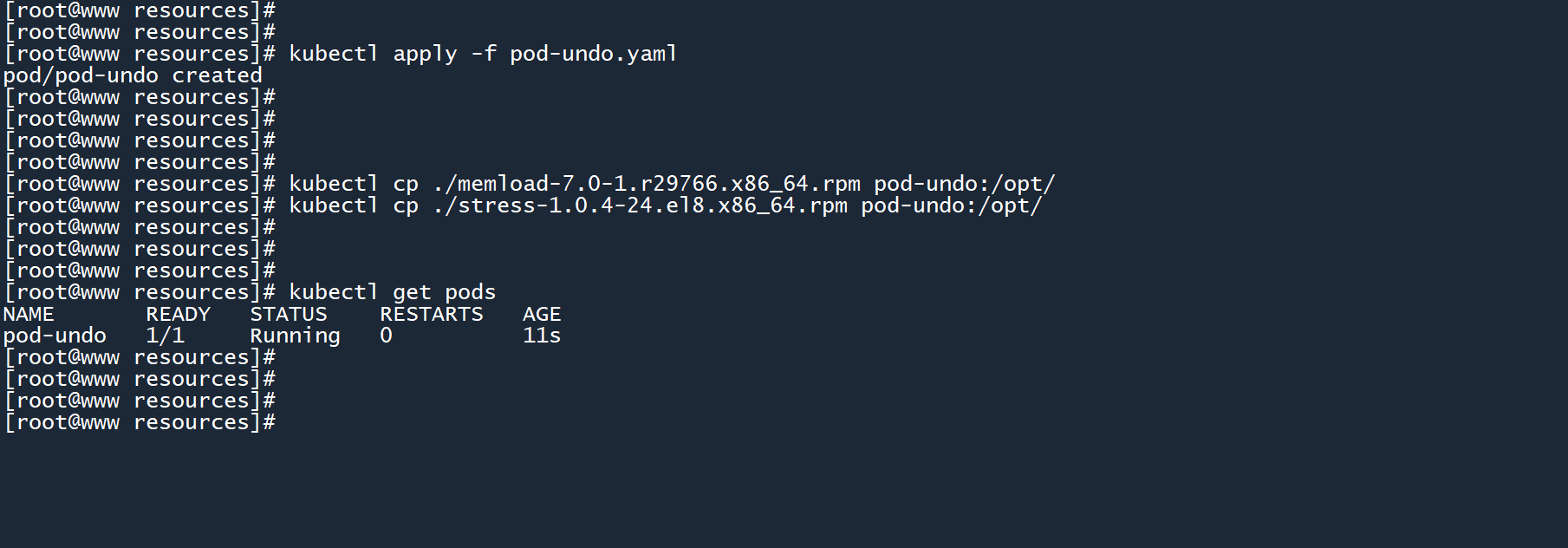Click the 11s age value
The height and width of the screenshot is (548, 1568).
tap(542, 336)
